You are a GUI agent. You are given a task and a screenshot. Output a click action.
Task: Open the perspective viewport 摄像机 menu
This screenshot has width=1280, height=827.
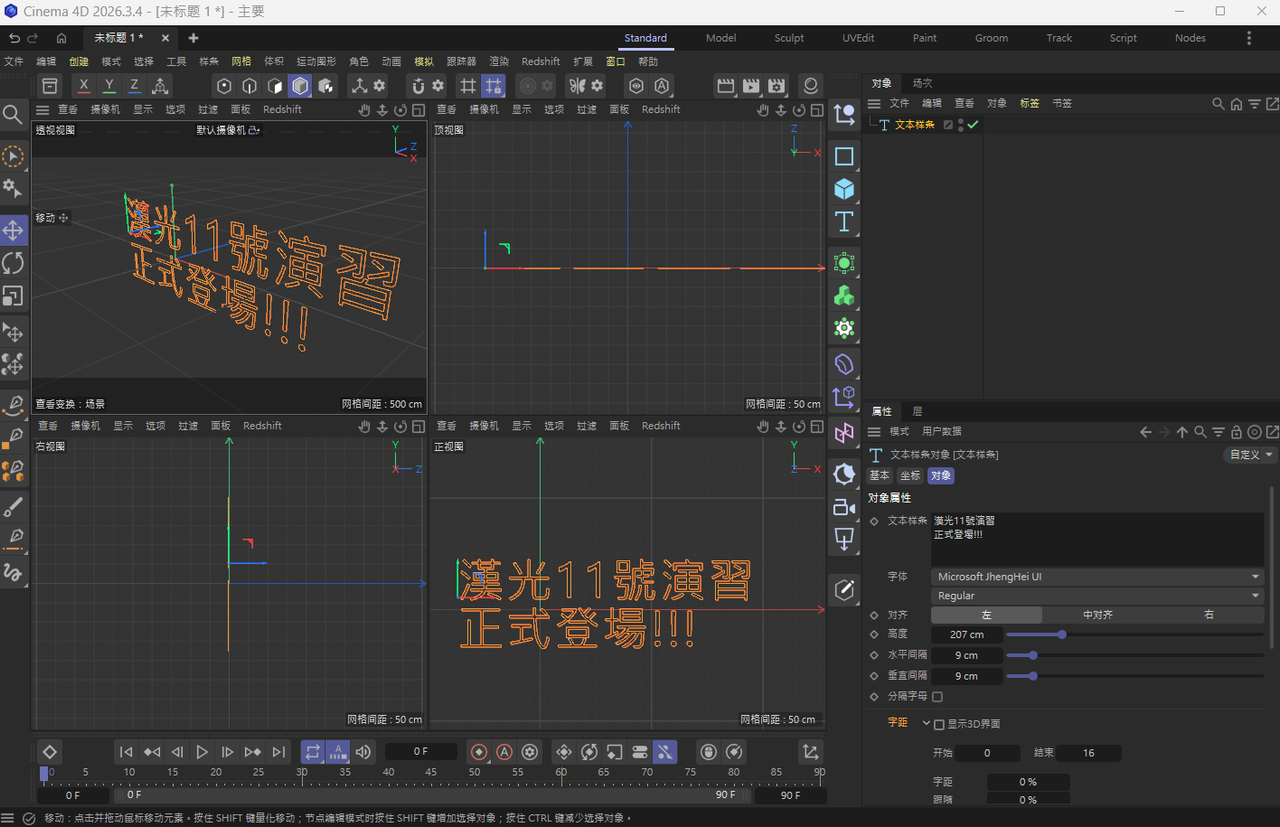click(x=105, y=109)
